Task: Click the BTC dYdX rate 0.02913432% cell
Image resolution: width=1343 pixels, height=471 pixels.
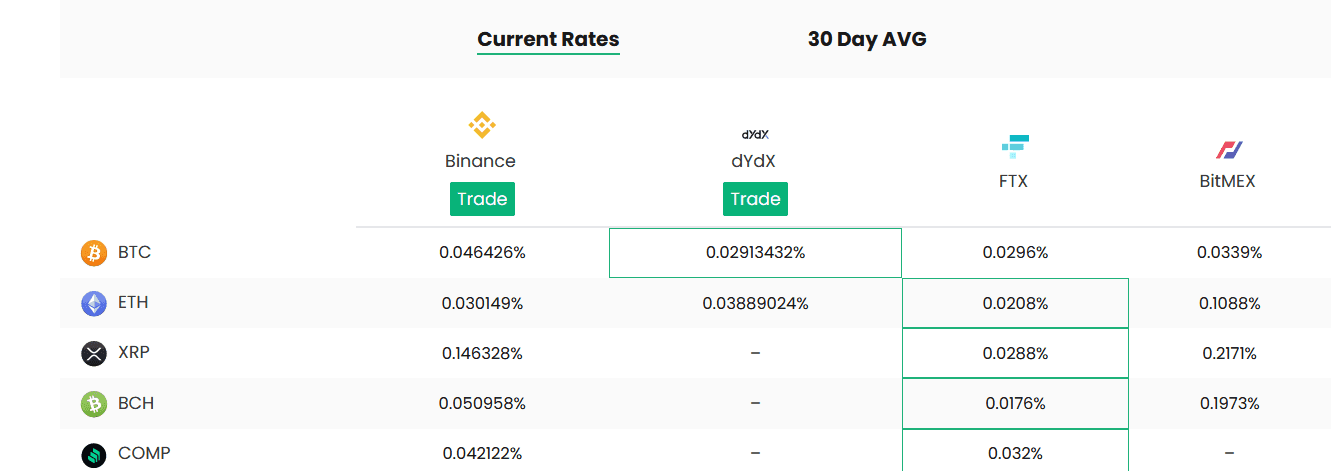Action: tap(755, 253)
